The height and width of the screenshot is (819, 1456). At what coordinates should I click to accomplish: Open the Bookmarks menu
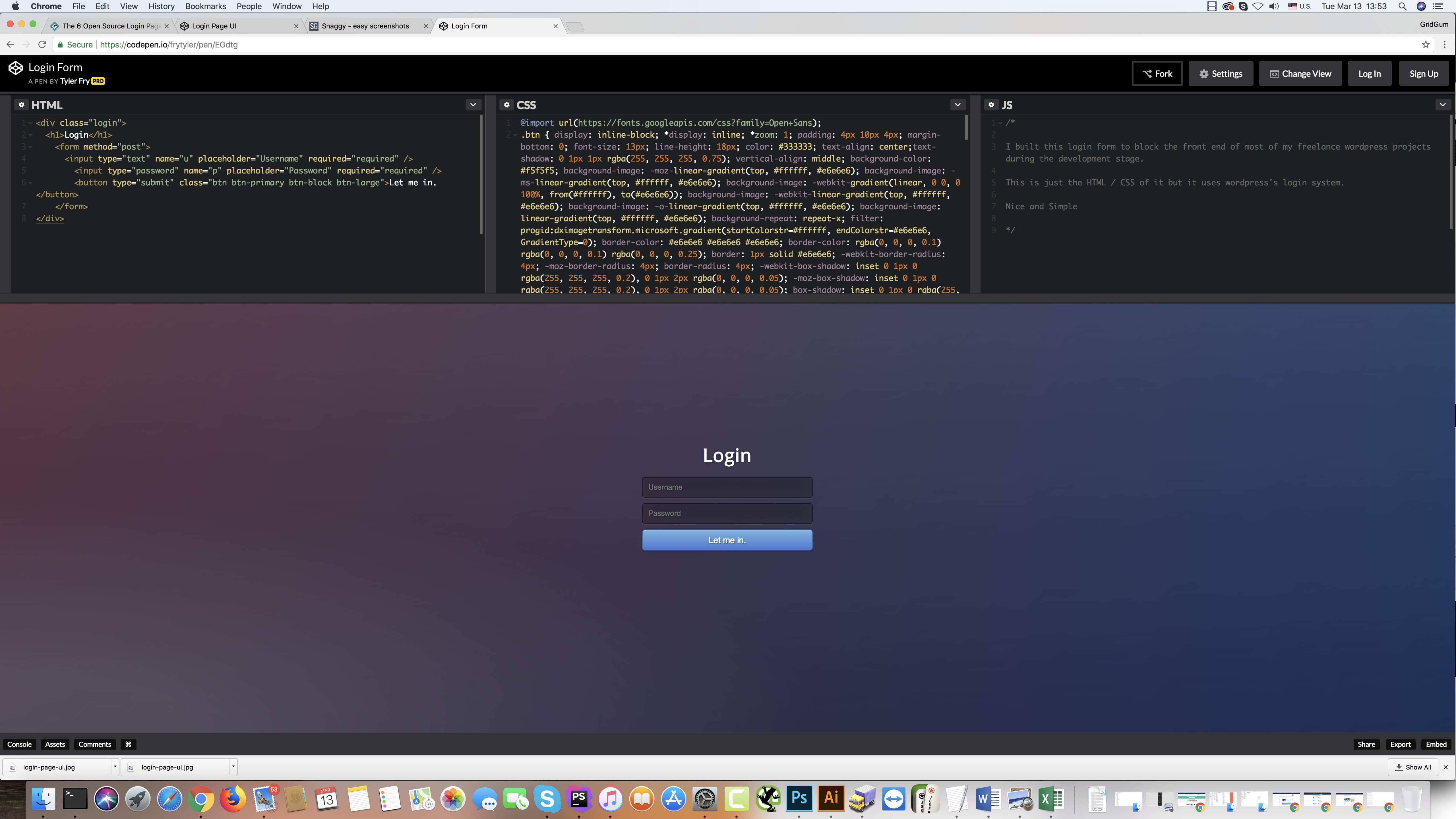(205, 6)
